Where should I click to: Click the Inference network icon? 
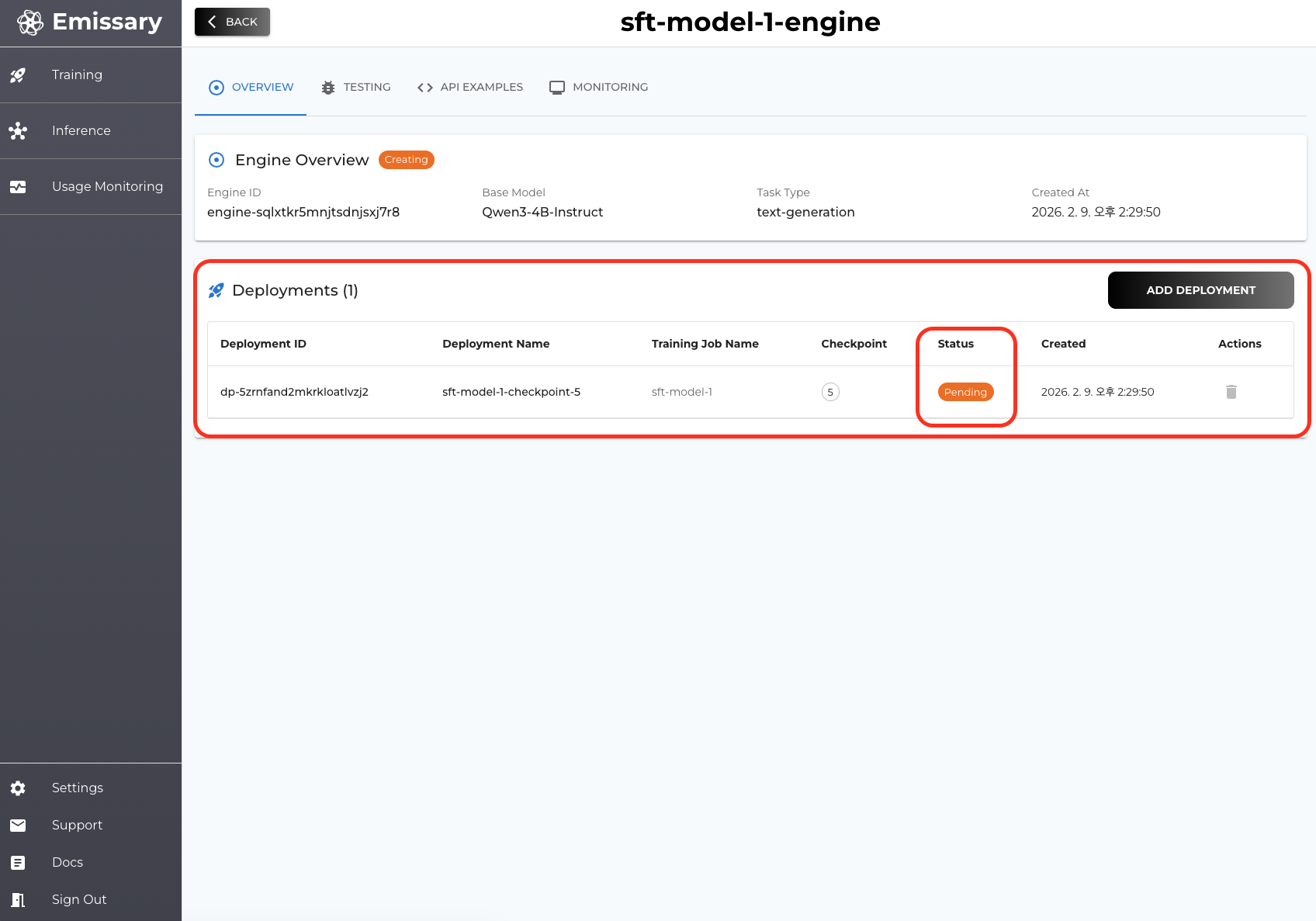click(x=18, y=131)
